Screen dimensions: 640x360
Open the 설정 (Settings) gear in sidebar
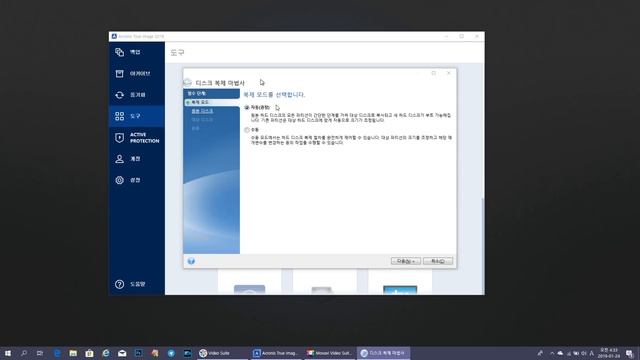coord(136,180)
